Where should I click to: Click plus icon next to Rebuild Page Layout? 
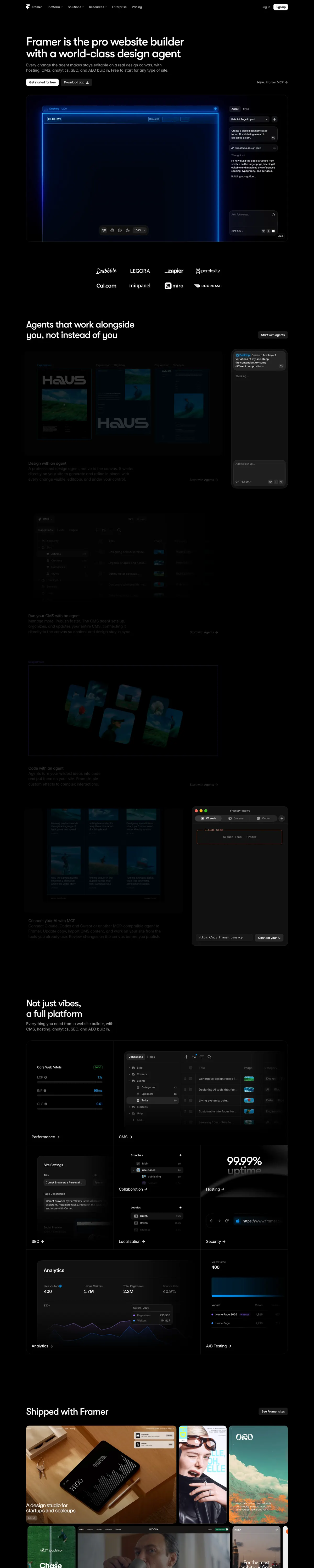tap(274, 119)
